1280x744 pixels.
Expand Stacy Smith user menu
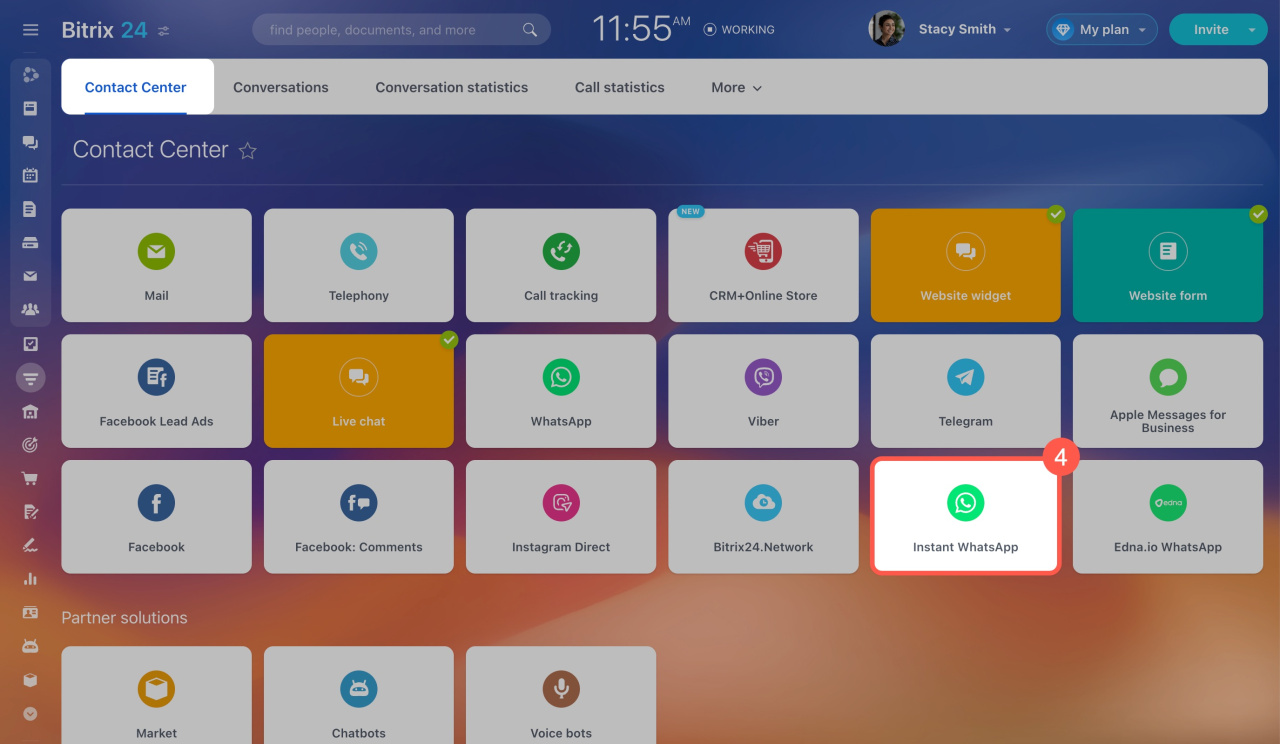(965, 30)
